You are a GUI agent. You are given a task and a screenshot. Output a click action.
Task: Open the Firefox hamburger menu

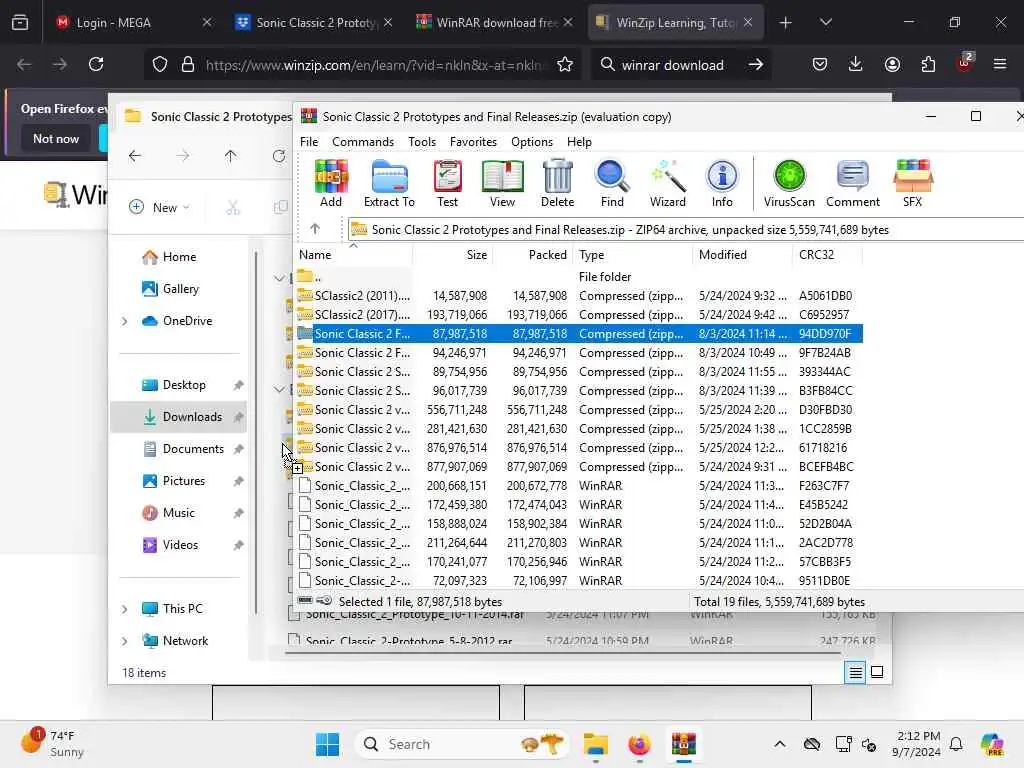(999, 64)
